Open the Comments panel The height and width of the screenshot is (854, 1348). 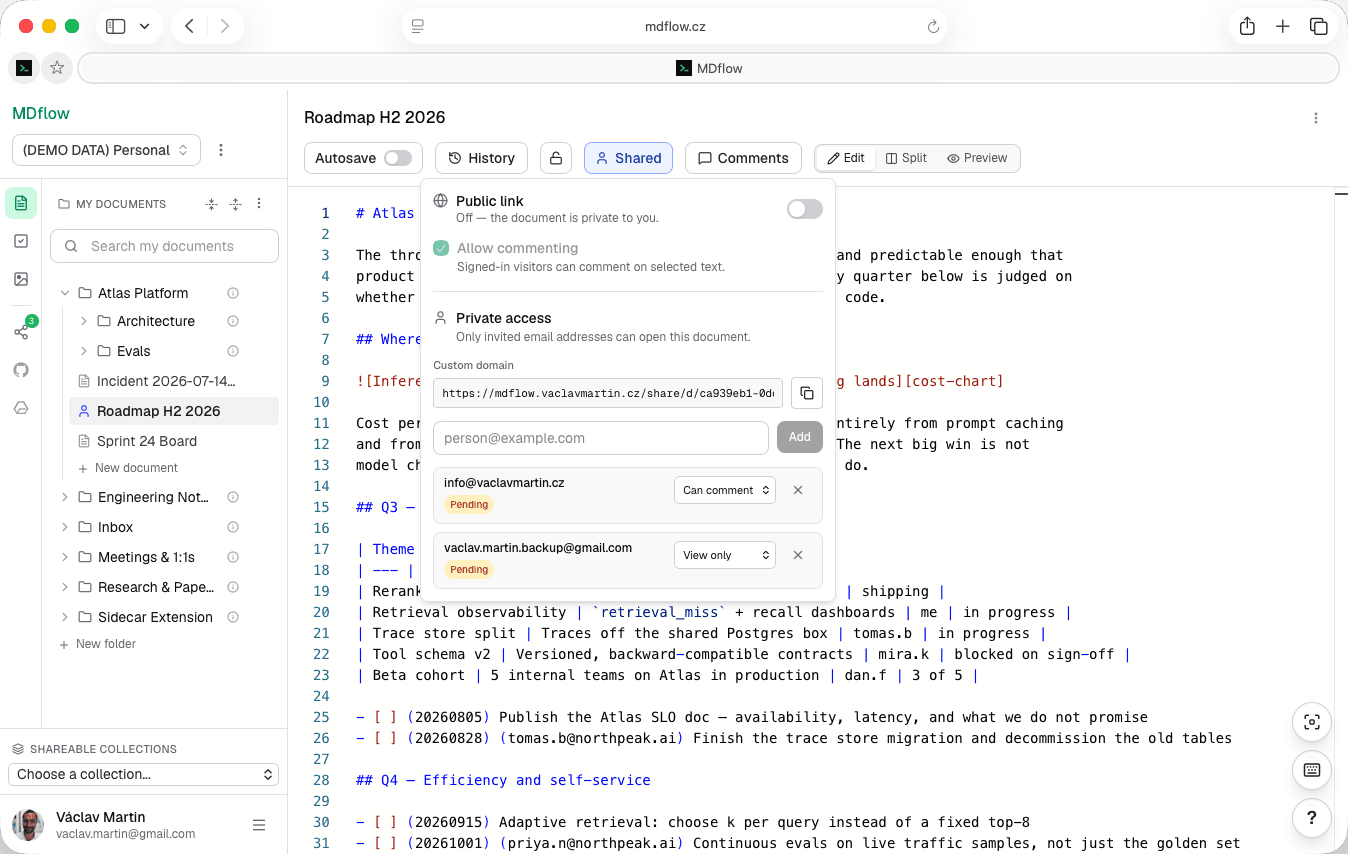tap(743, 158)
